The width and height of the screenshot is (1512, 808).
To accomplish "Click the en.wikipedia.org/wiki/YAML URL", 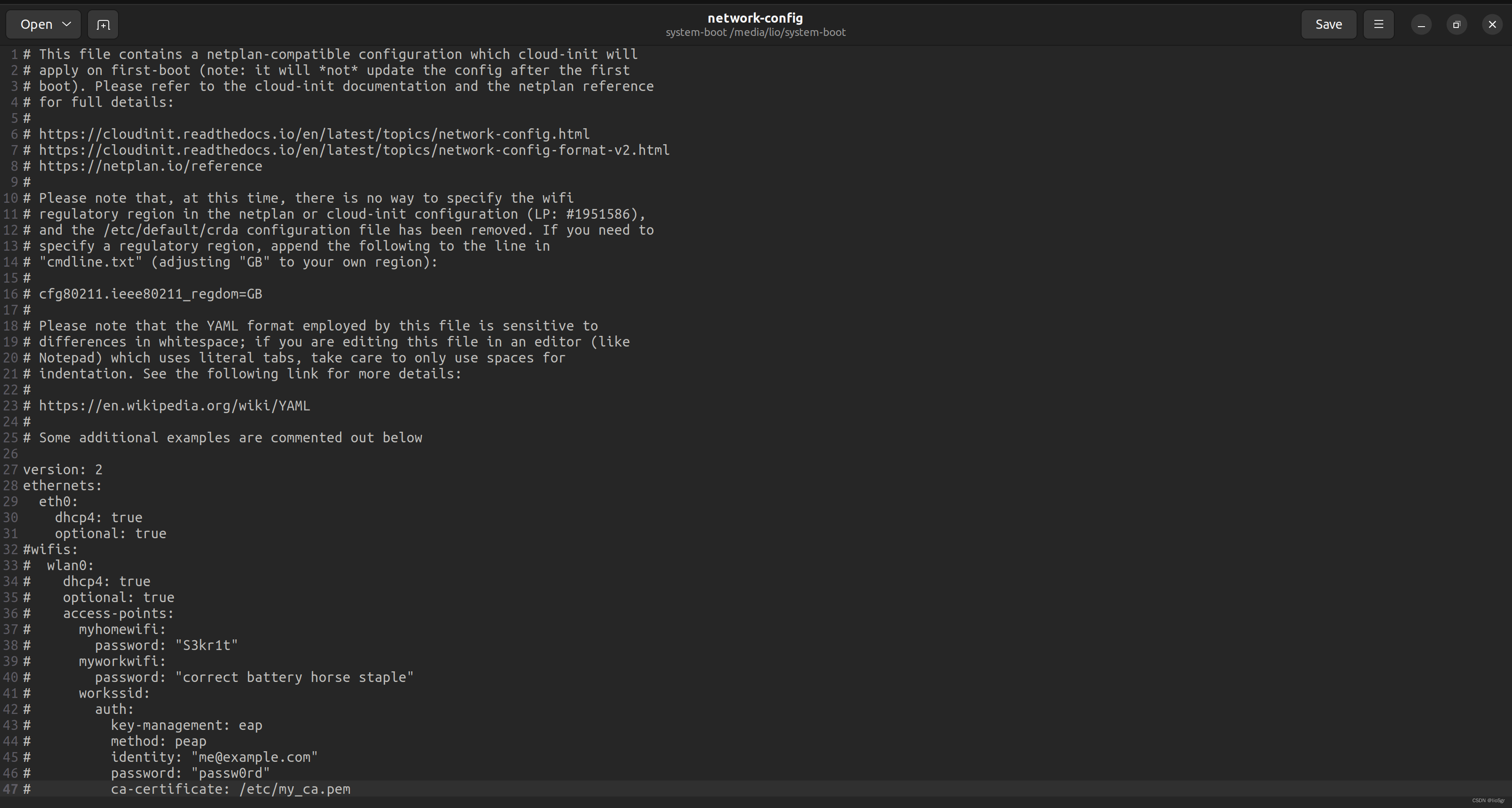I will coord(174,406).
